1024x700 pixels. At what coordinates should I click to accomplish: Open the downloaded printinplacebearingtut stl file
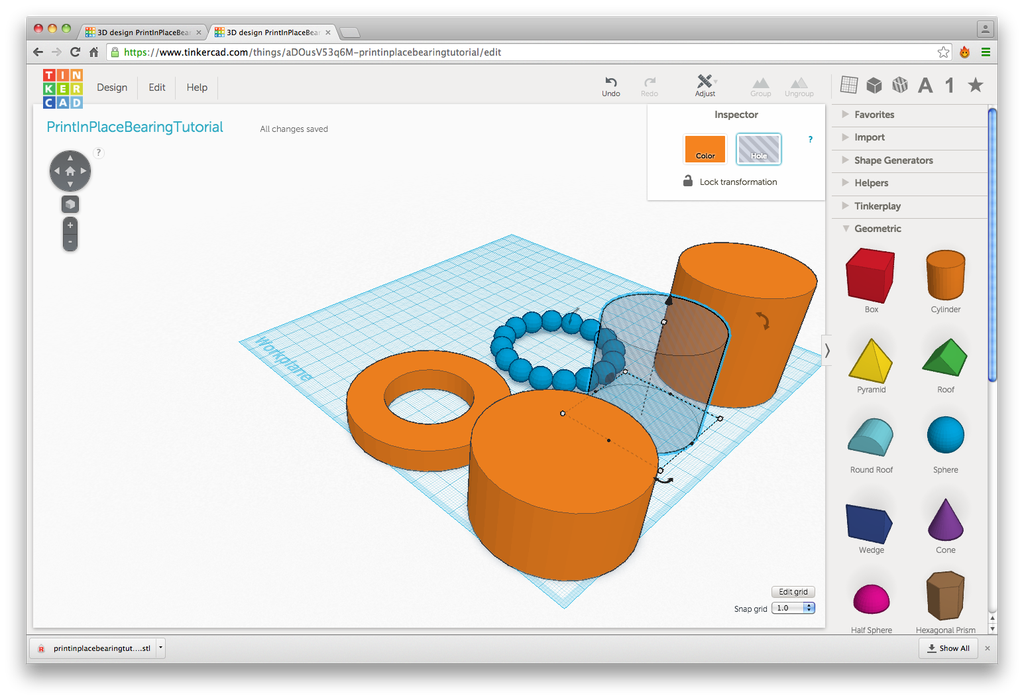(95, 648)
